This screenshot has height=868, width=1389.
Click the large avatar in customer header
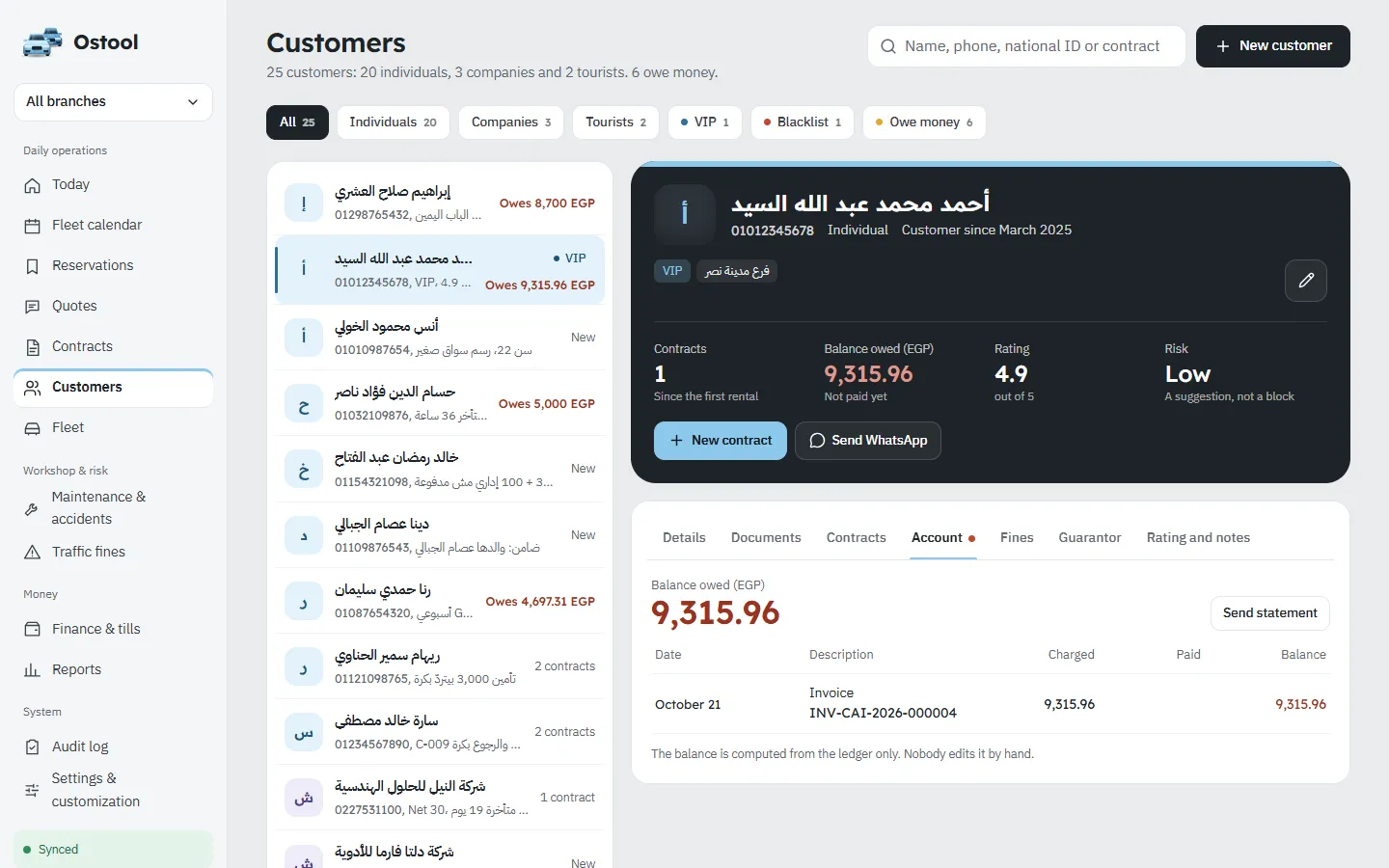[x=685, y=214]
